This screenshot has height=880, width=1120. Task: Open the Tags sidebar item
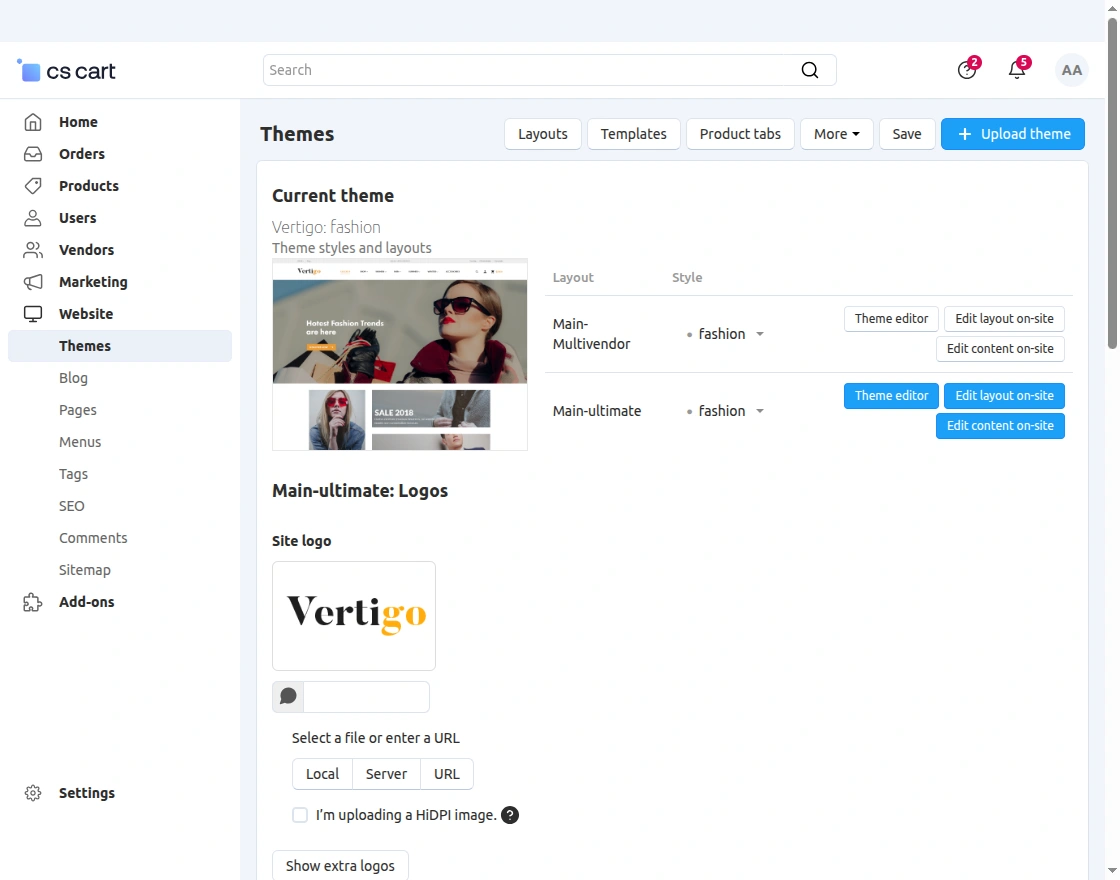click(x=74, y=474)
